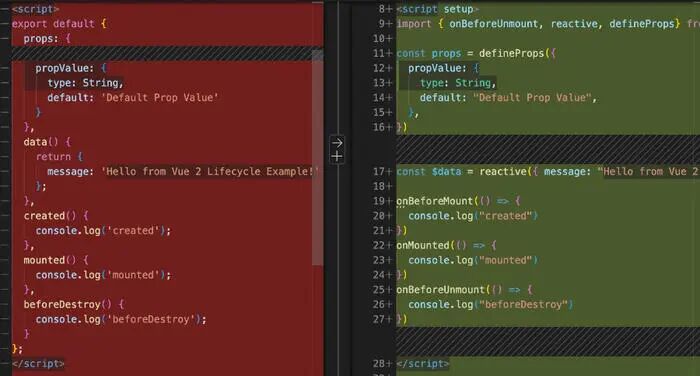Click closing '</script>' on line 28

[x=423, y=363]
